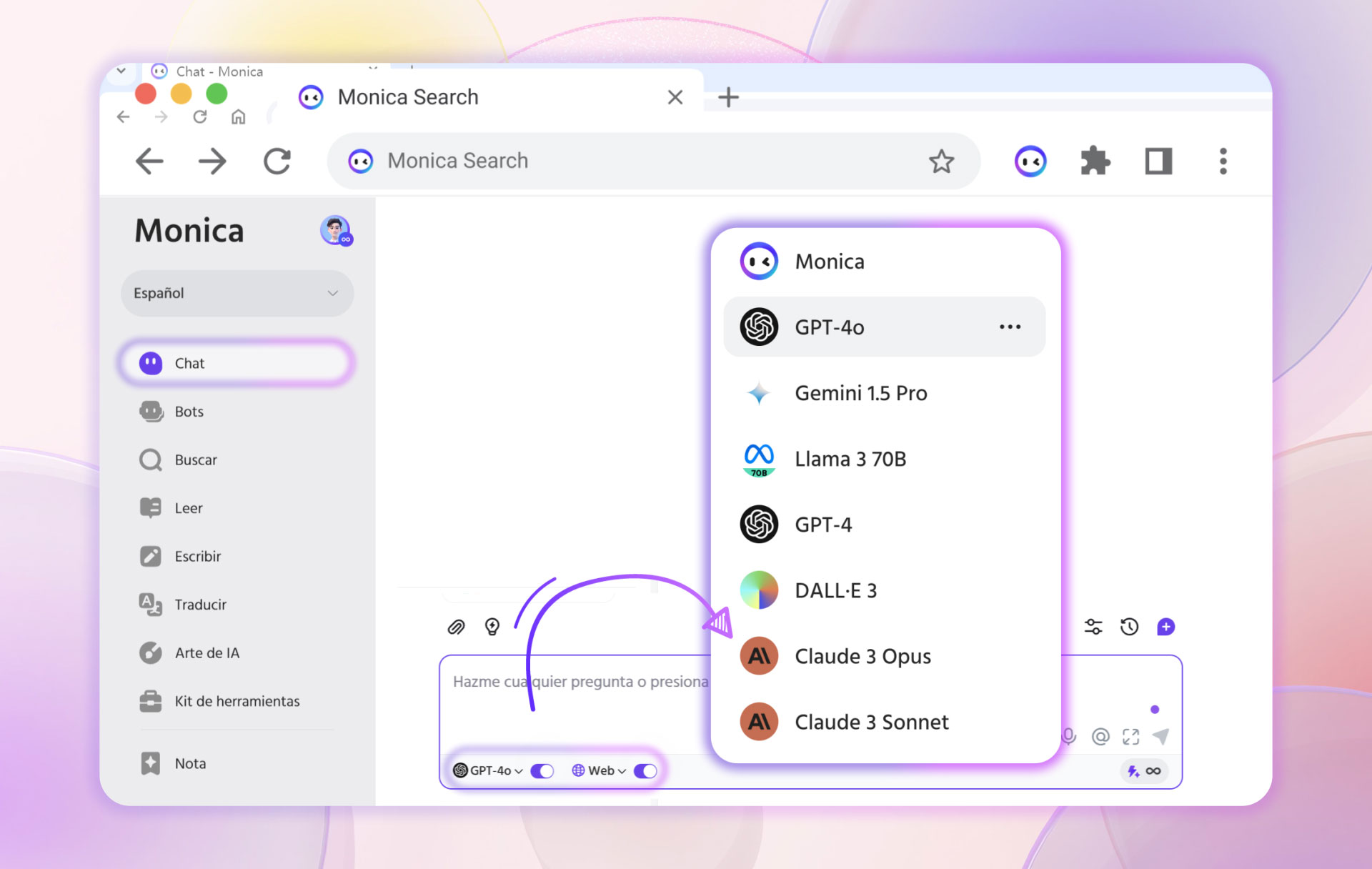Toggle the Web search switch
This screenshot has height=869, width=1372.
point(645,771)
